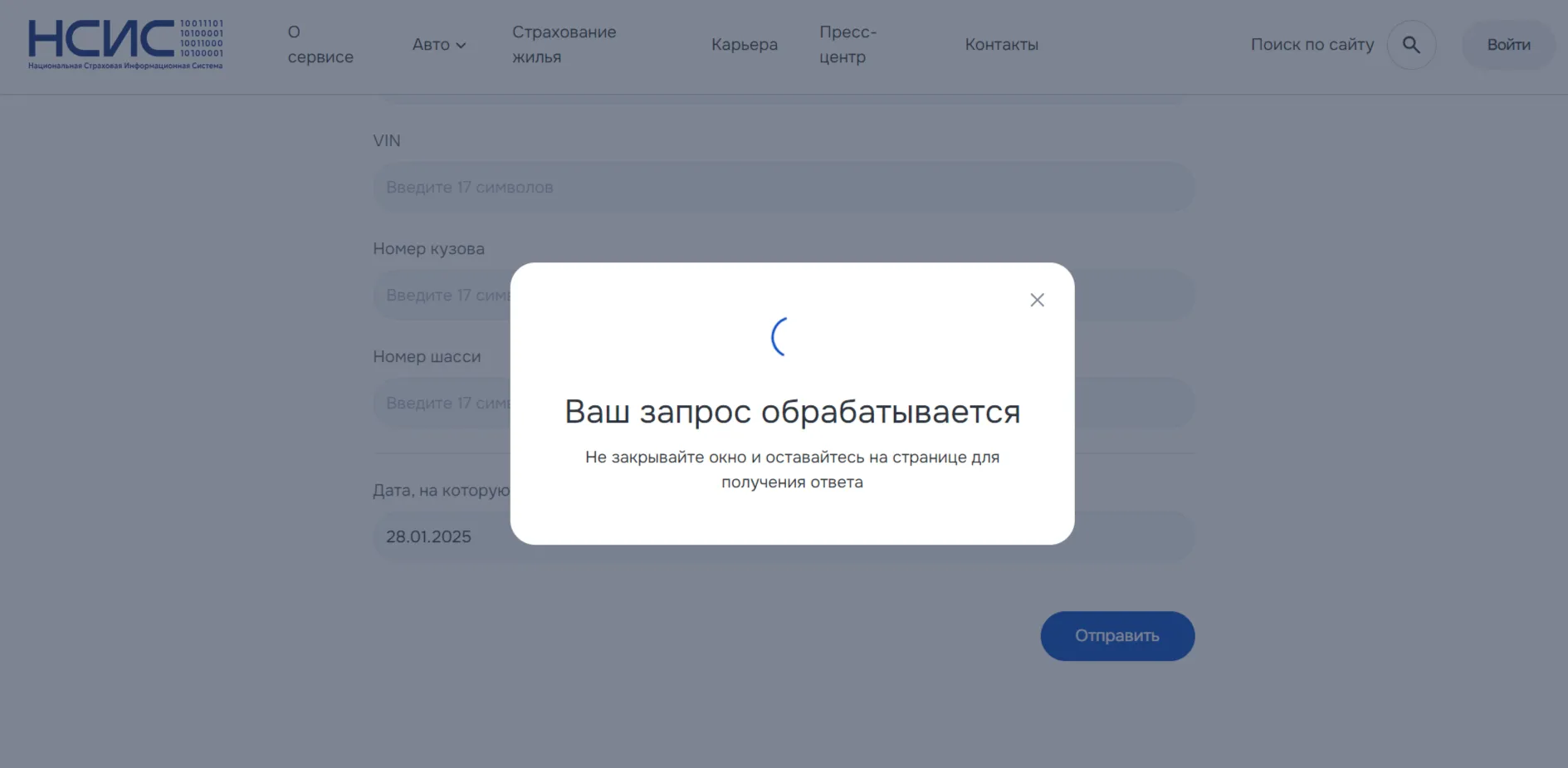Go to the Страхование жилья section

564,45
